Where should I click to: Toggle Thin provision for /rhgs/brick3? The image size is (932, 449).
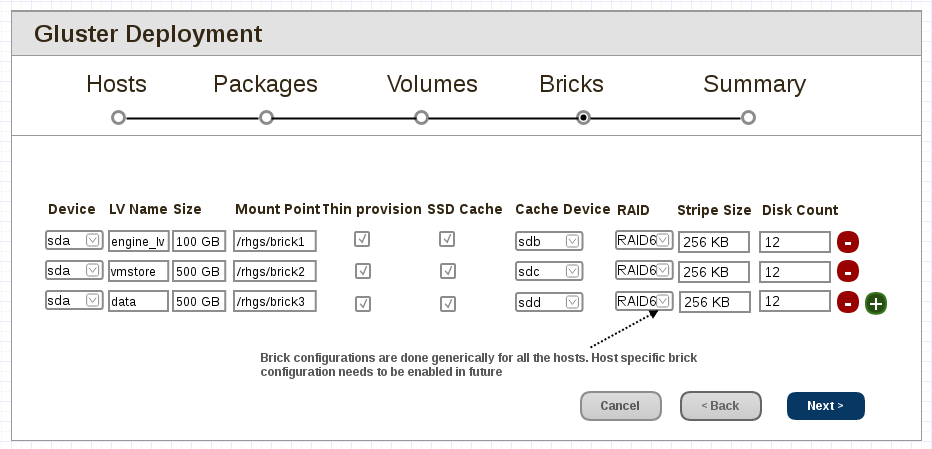[x=363, y=302]
